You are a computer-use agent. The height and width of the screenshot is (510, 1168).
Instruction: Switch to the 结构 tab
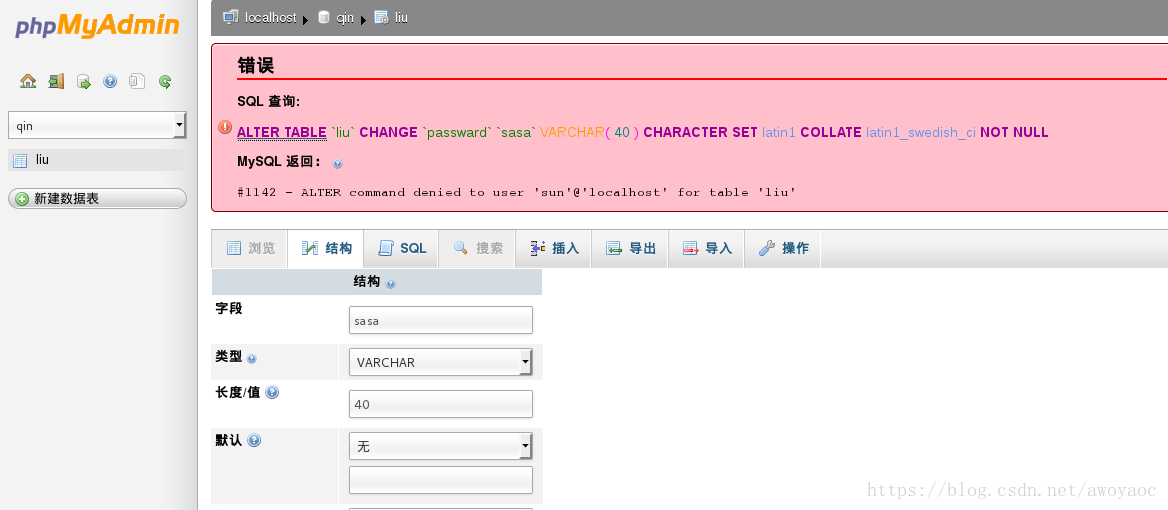(x=326, y=249)
